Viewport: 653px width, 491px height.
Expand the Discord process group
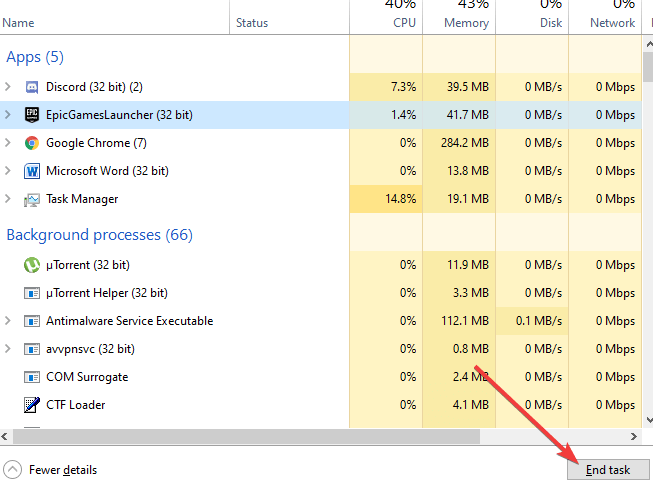pyautogui.click(x=9, y=87)
